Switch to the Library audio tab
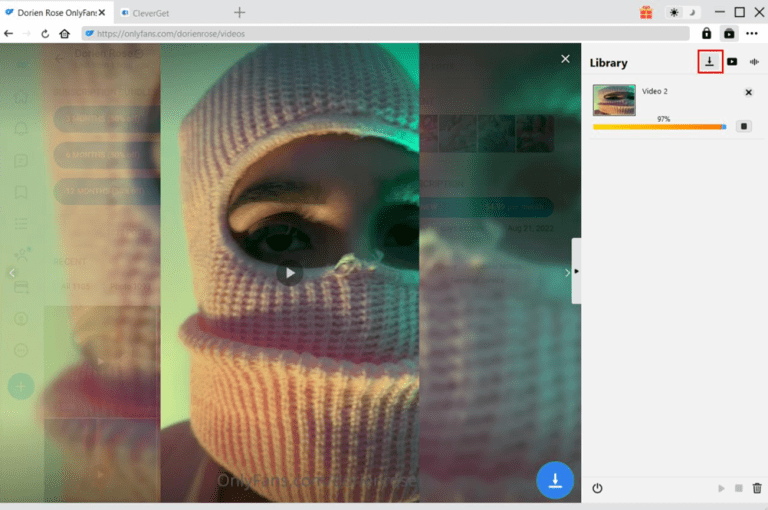 click(754, 62)
